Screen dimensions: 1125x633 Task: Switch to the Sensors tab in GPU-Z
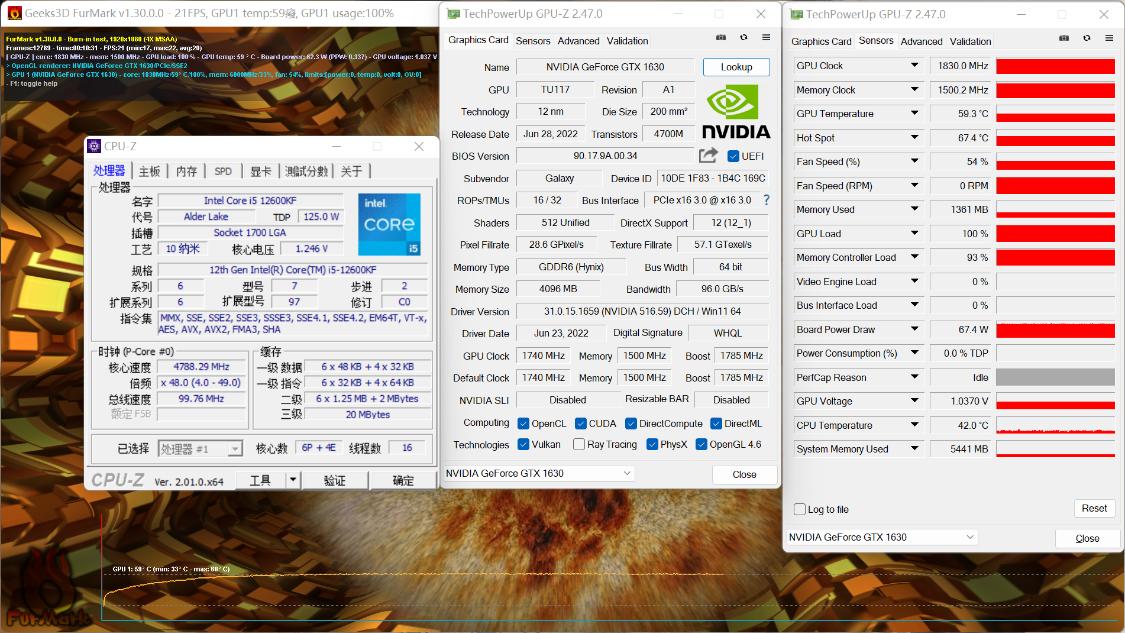click(533, 40)
